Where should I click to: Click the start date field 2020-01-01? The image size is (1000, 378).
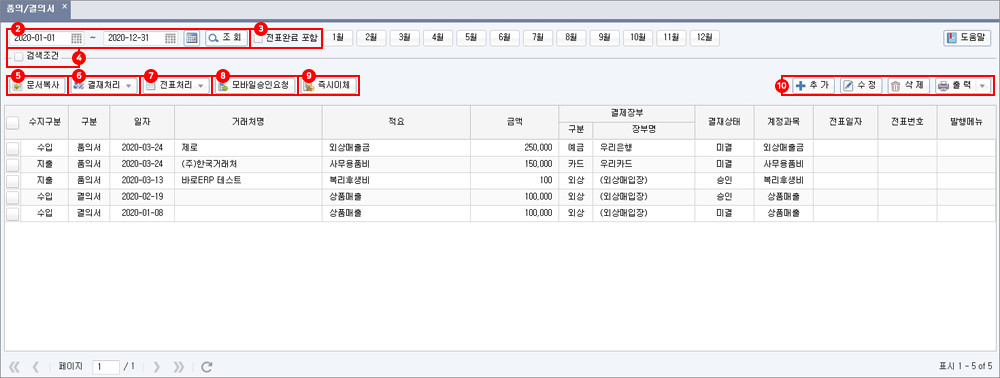pos(40,38)
